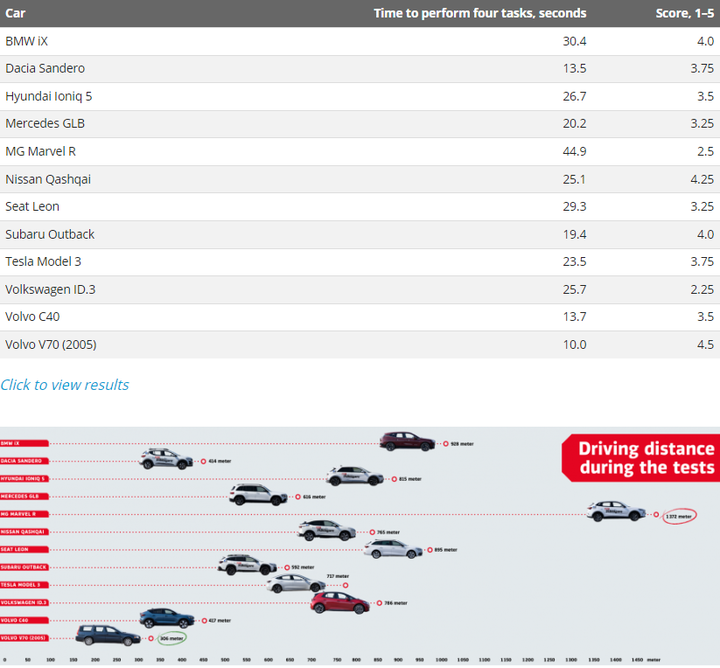Select the 'Nissan Qashqai' table cell
720x668 pixels.
[48, 179]
